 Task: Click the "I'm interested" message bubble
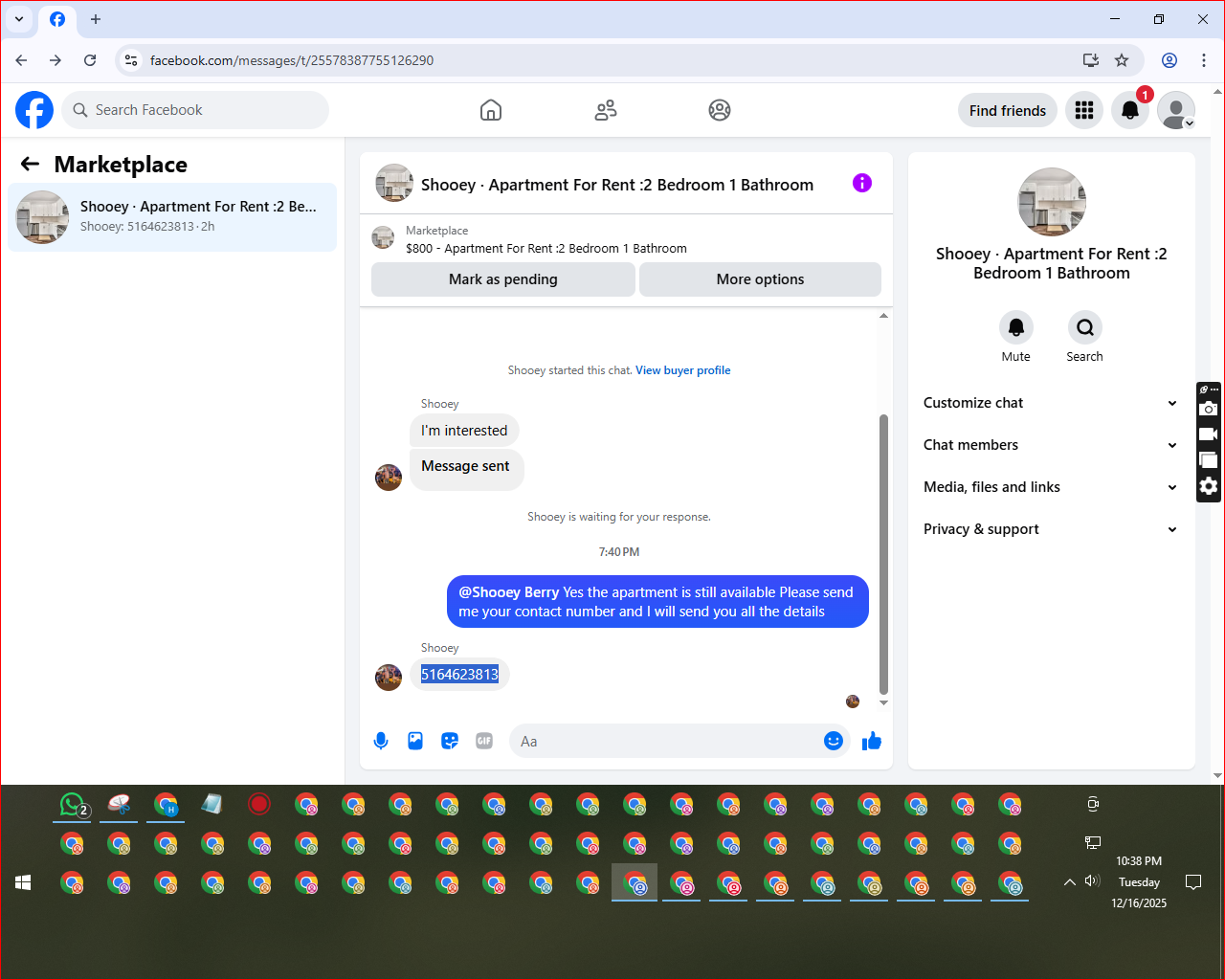coord(464,431)
